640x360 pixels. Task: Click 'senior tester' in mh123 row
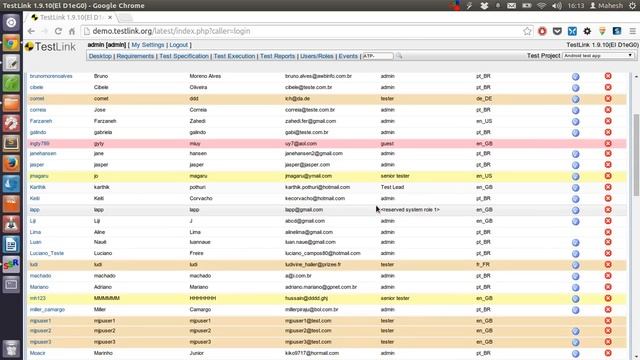click(395, 298)
